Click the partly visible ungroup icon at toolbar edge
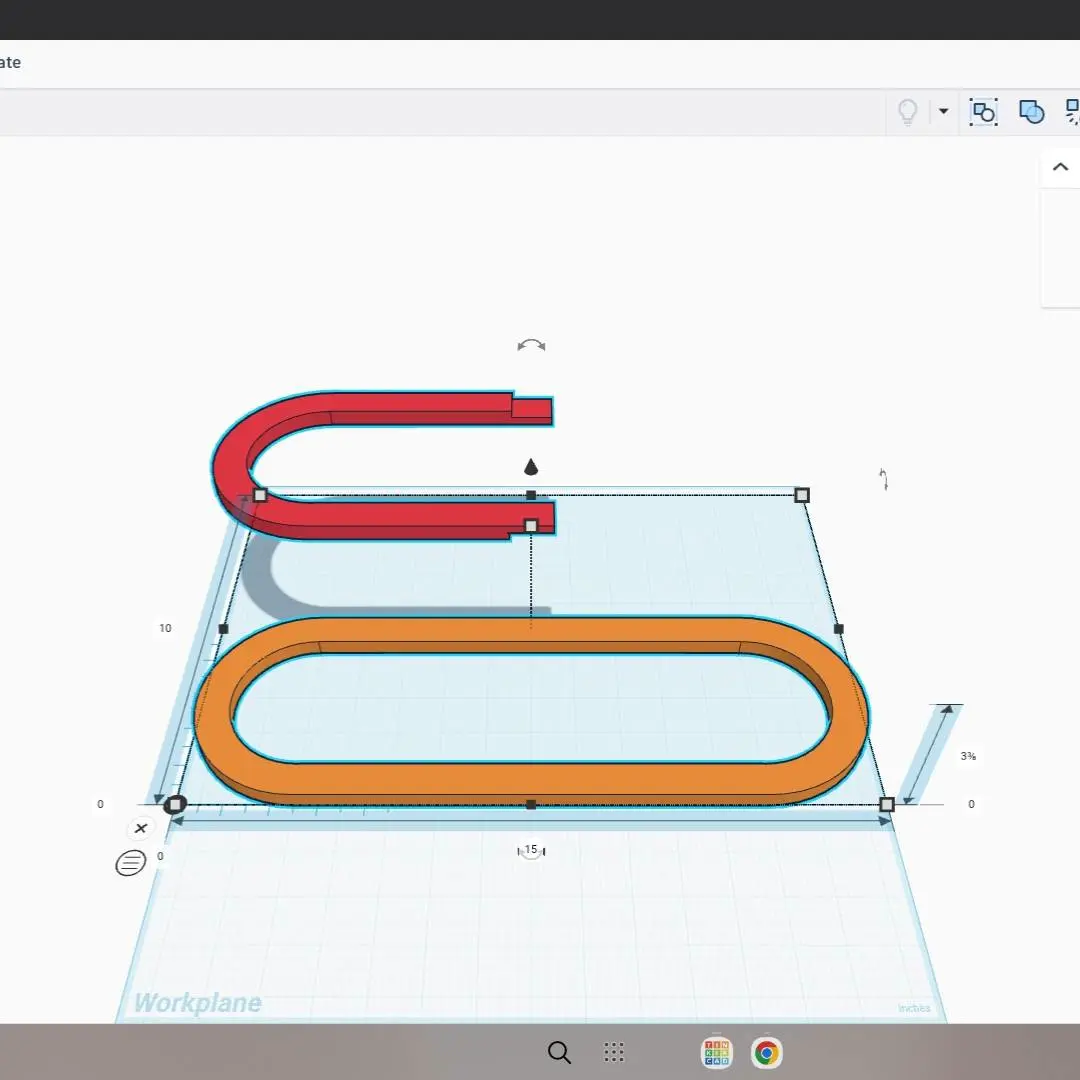1080x1080 pixels. (1072, 112)
